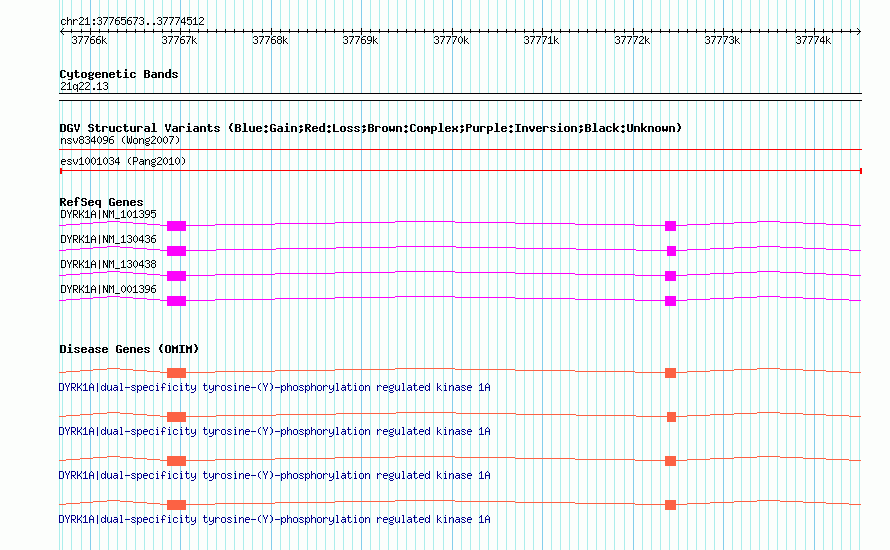Click the chr21:37765673..37774512 region label

(x=132, y=22)
